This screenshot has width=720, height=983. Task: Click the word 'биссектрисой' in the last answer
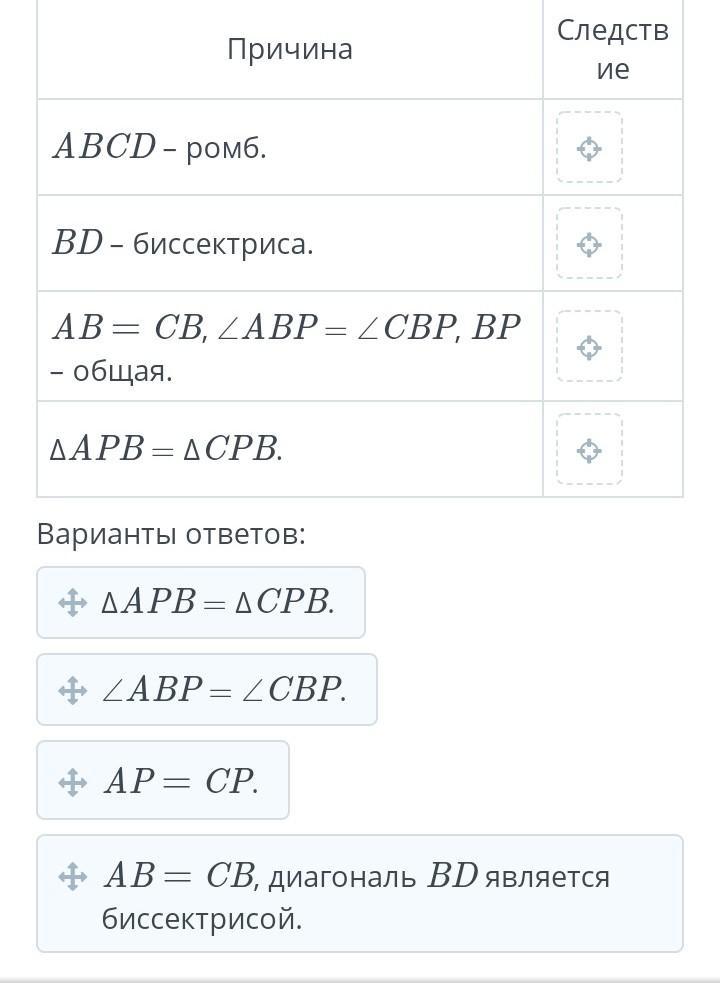[201, 918]
